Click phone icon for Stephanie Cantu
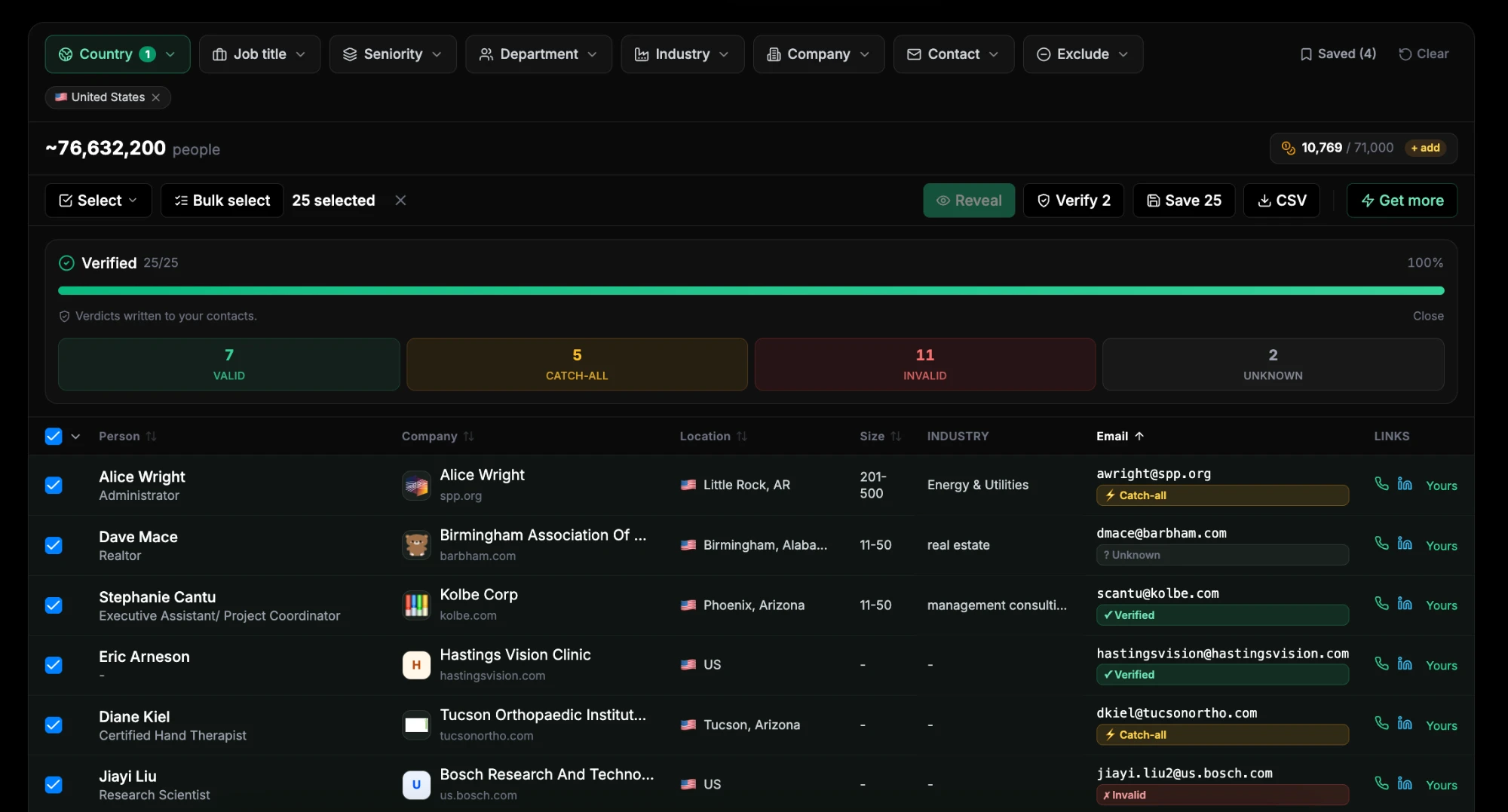Viewport: 1508px width, 812px height. [x=1381, y=604]
